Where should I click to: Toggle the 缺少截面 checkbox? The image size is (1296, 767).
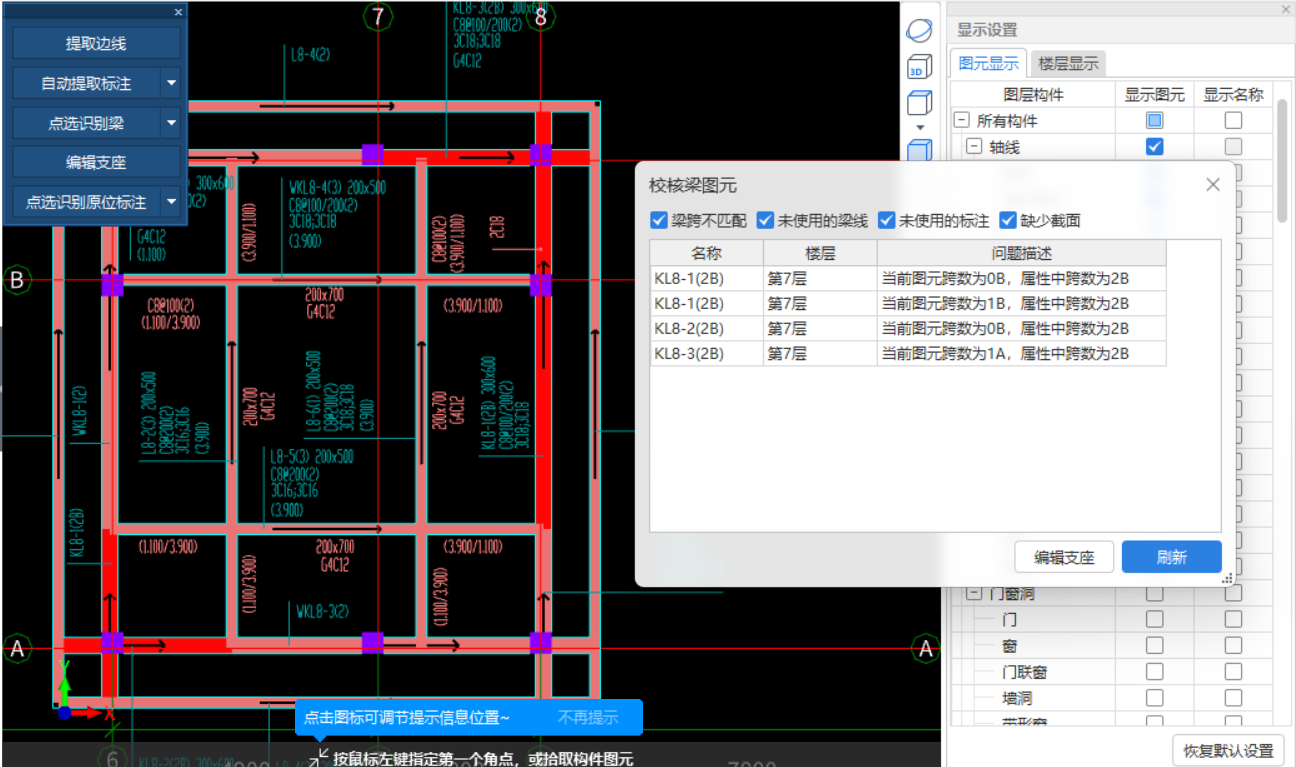pyautogui.click(x=1008, y=220)
